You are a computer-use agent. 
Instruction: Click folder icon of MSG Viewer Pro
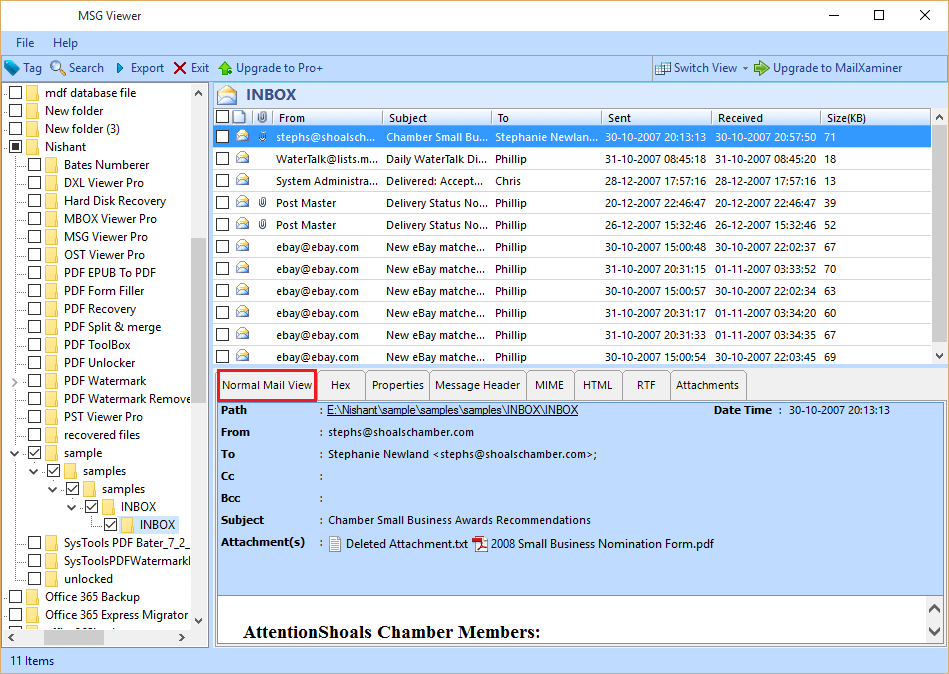[x=52, y=237]
